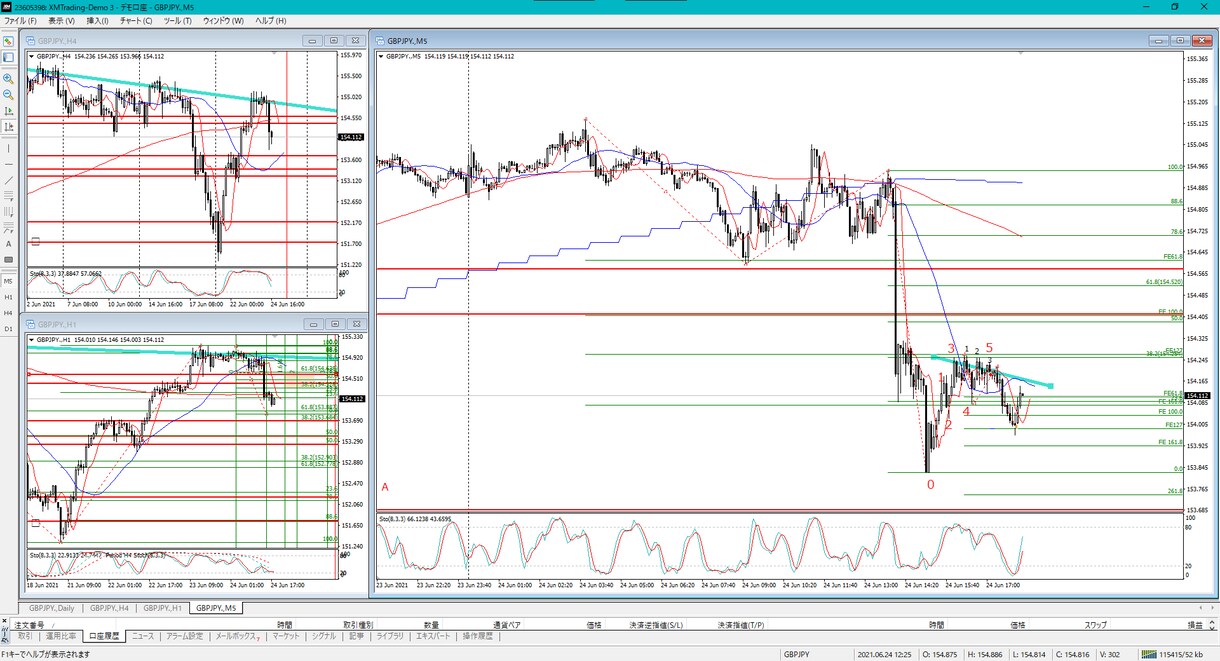1220x661 pixels.
Task: Click the zoom in magnifier icon
Action: [x=8, y=78]
